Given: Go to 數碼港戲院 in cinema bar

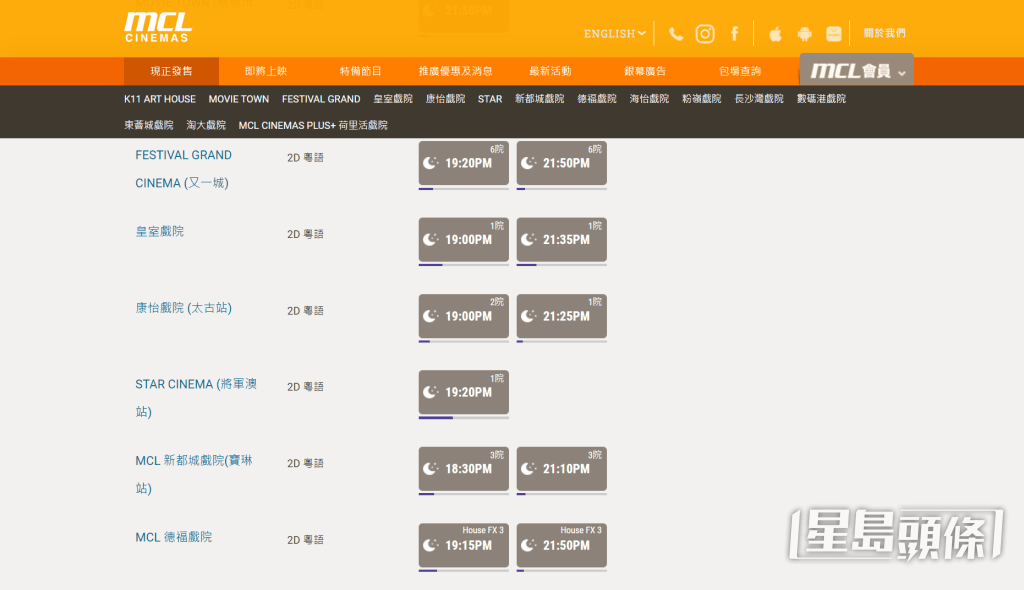Looking at the screenshot, I should pos(822,99).
